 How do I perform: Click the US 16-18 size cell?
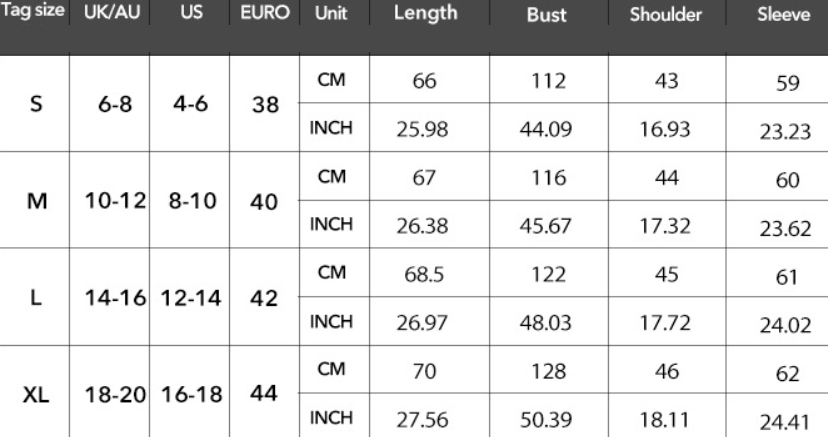(191, 394)
